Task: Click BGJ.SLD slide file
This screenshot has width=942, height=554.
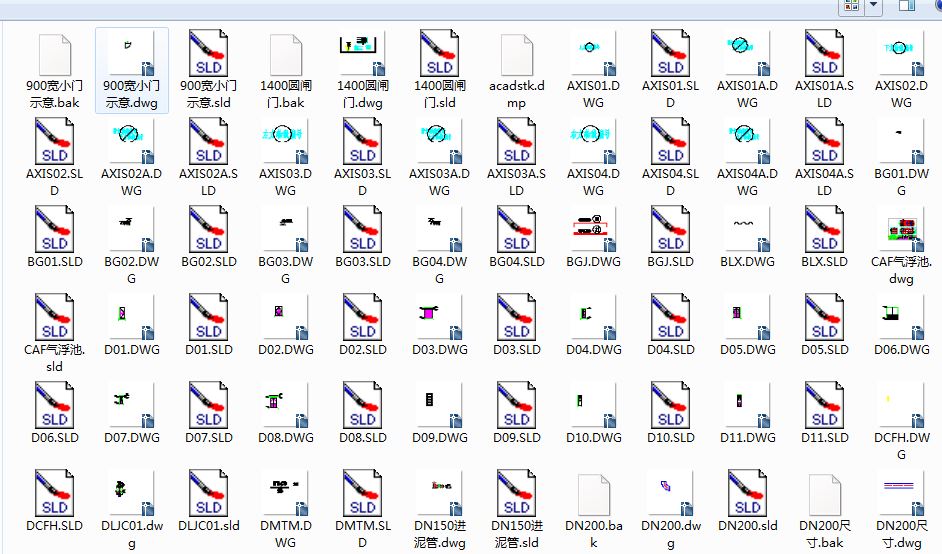Action: point(670,230)
